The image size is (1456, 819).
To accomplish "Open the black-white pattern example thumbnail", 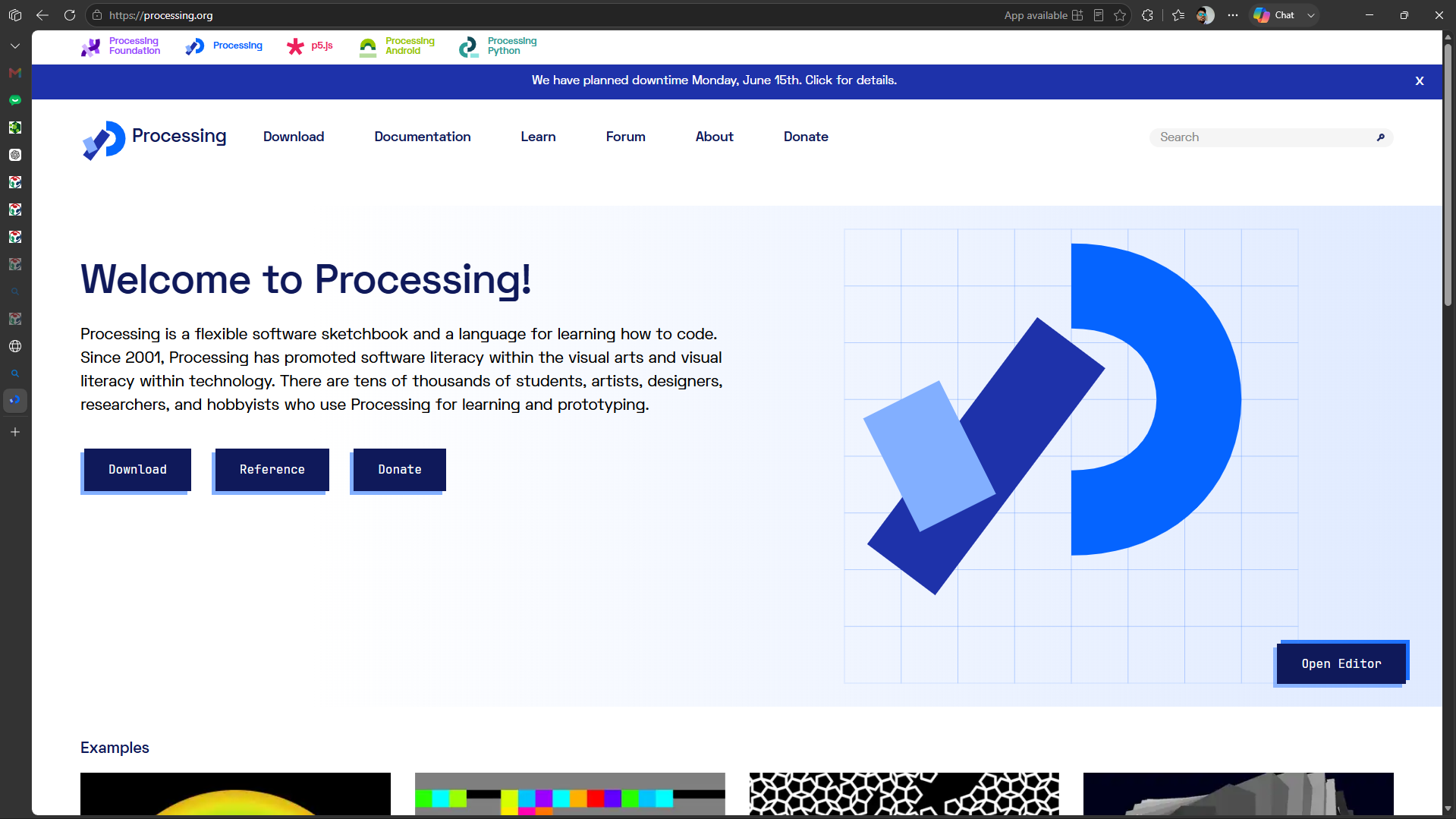I will [904, 794].
